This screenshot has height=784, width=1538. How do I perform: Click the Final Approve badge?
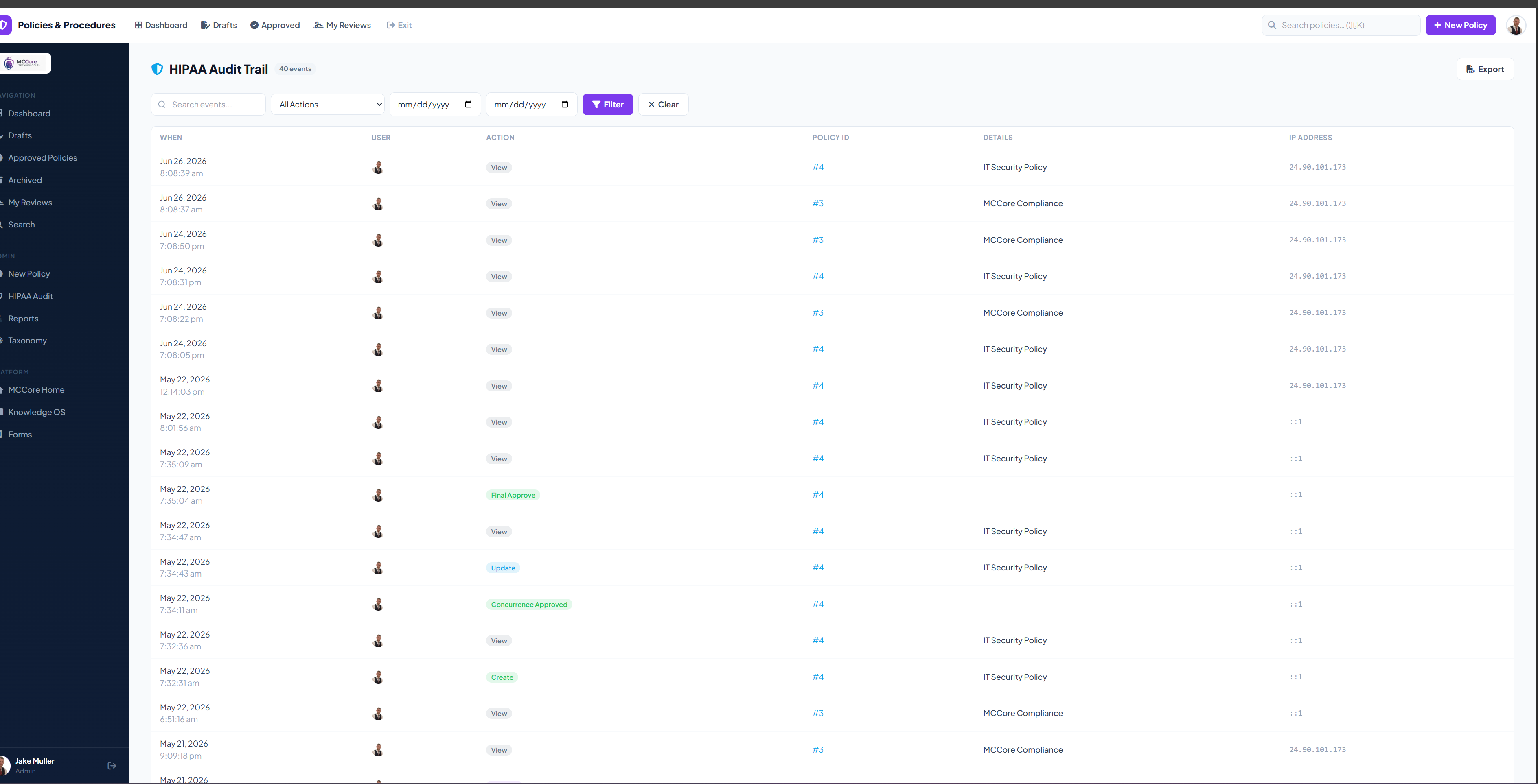coord(513,495)
